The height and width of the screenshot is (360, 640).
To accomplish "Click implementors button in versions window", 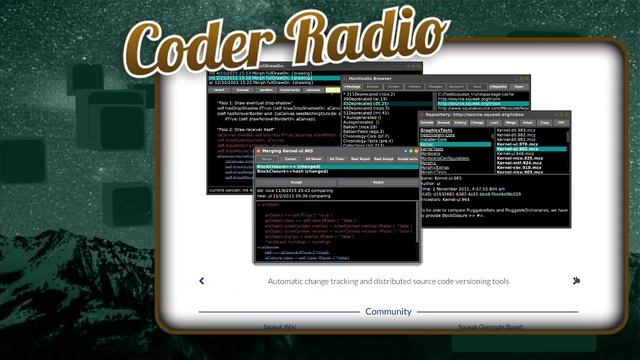I will 290,90.
